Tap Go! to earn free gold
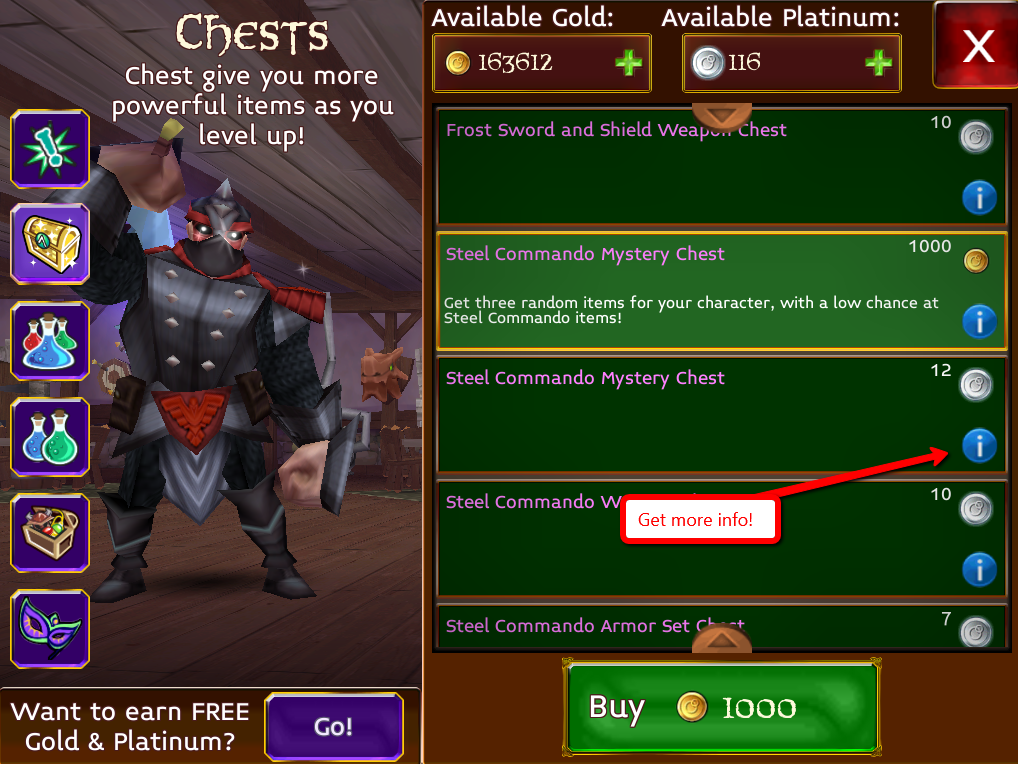Screen dimensions: 1018x764 coord(334,726)
